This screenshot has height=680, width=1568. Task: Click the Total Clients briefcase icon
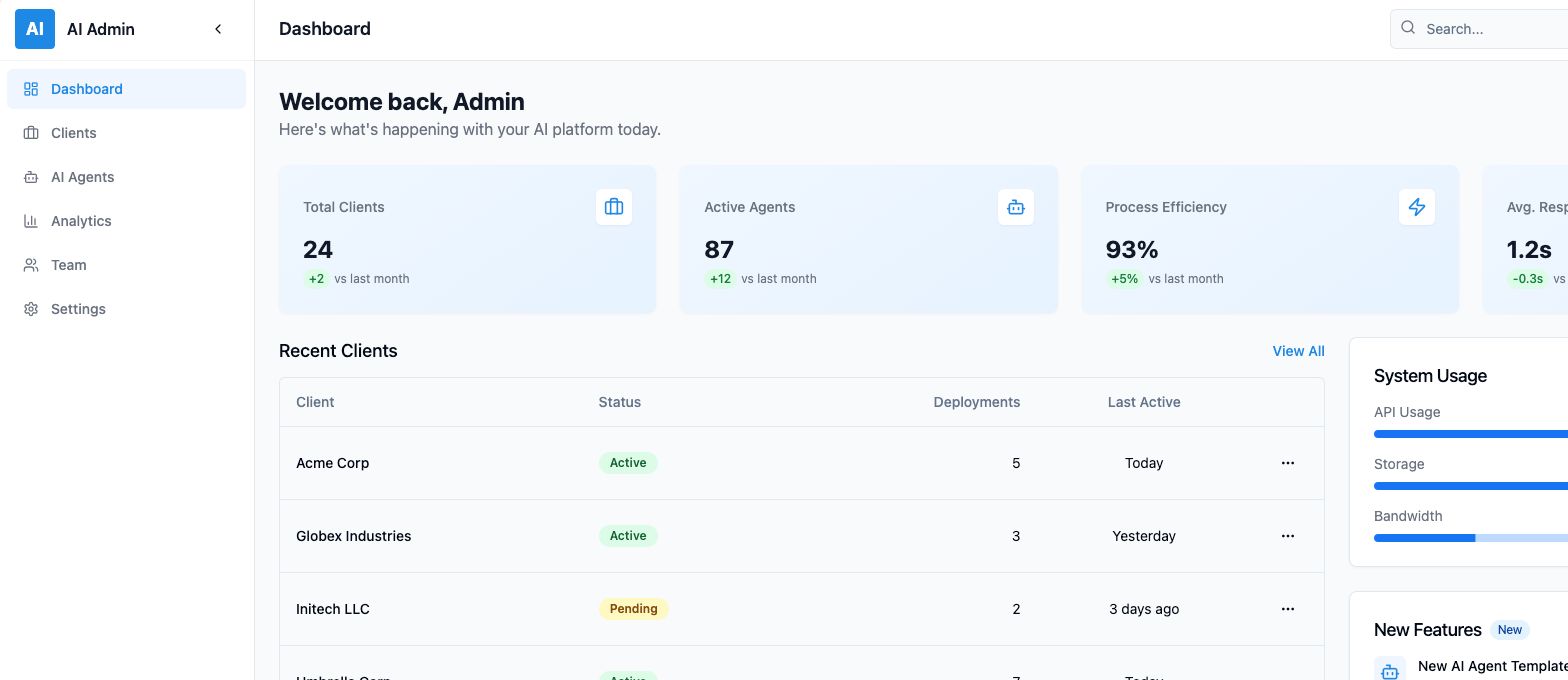click(x=614, y=207)
